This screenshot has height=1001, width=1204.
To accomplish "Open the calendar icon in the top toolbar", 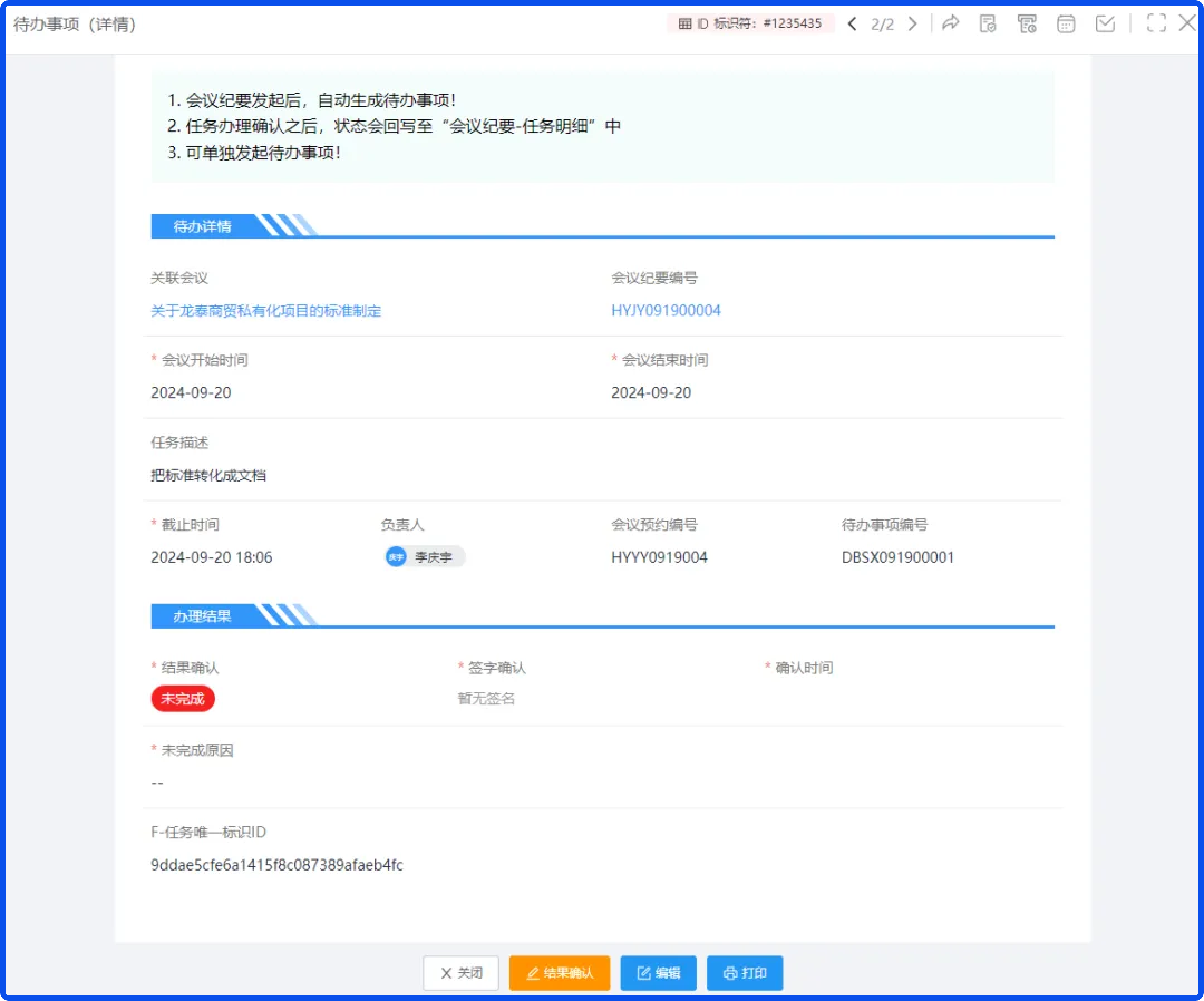I will point(1065,24).
